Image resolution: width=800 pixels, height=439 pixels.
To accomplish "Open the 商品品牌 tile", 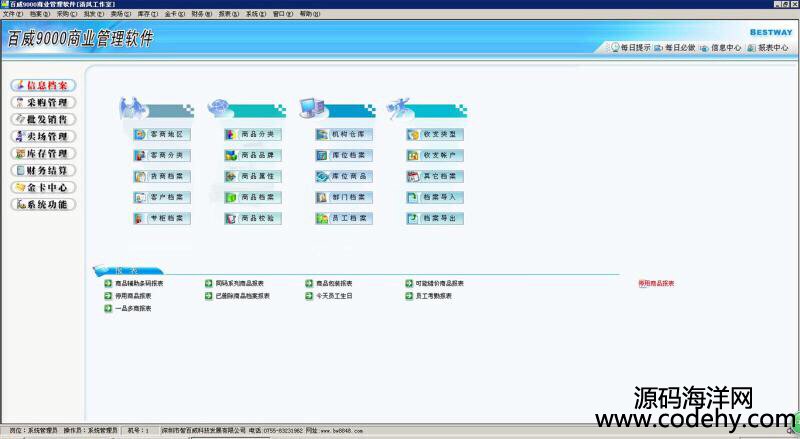I will 253,155.
